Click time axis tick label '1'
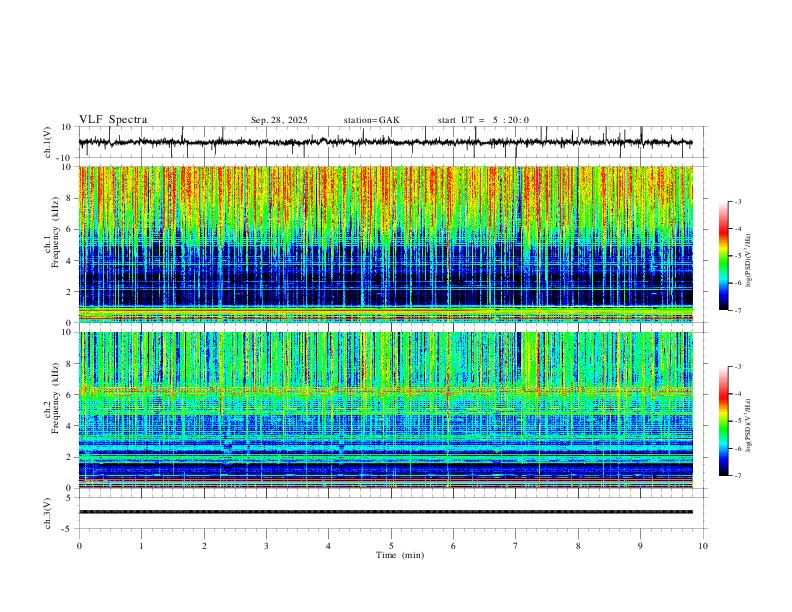This screenshot has width=792, height=612. [x=141, y=546]
